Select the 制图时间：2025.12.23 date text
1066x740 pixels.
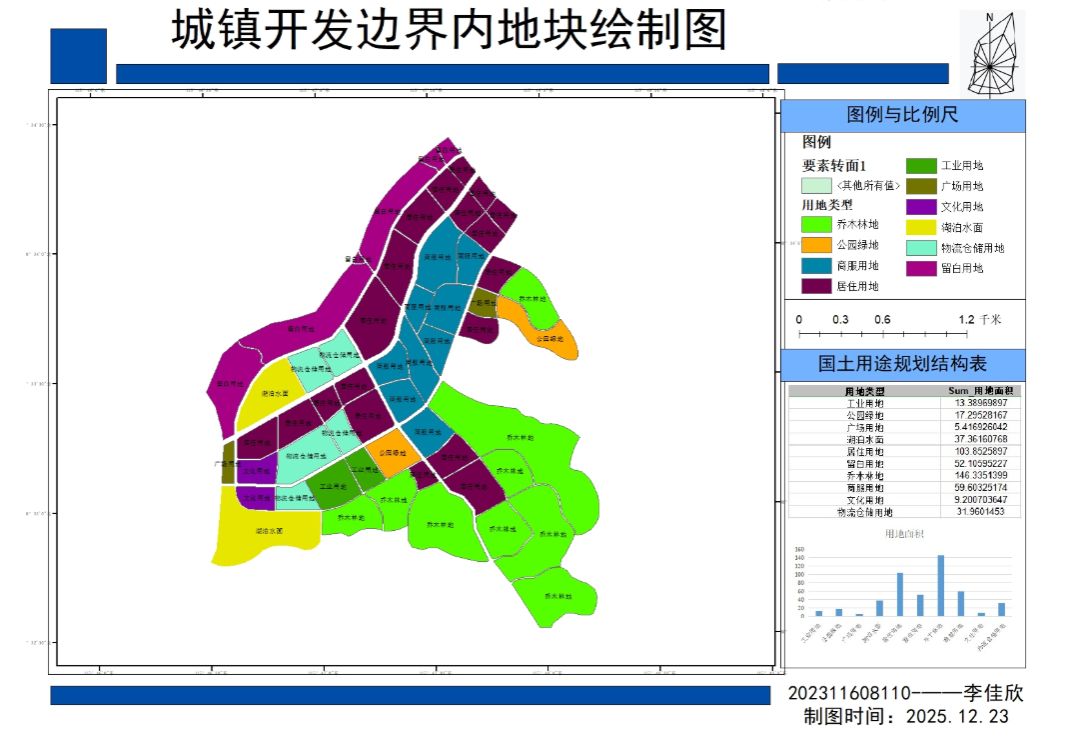(x=906, y=717)
